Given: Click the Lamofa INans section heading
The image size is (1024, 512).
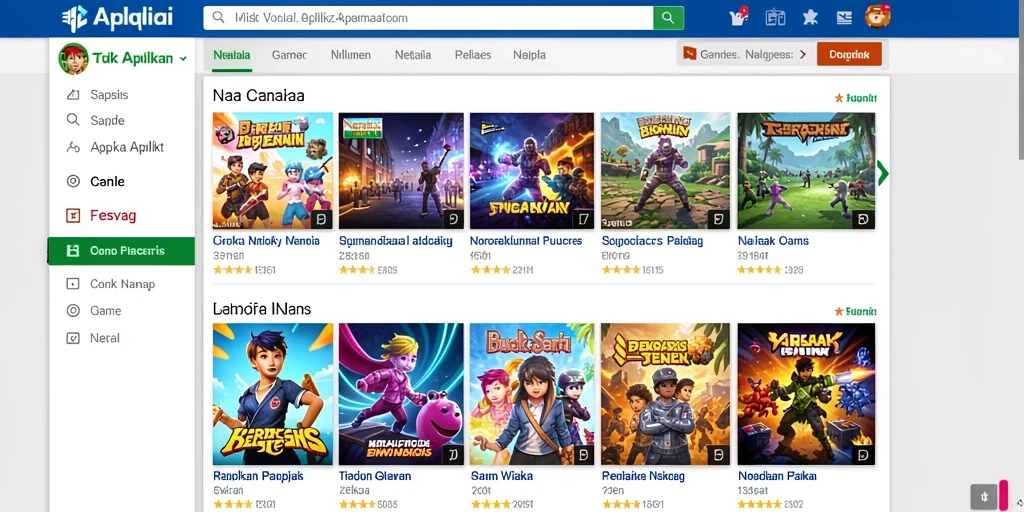Looking at the screenshot, I should [x=262, y=309].
